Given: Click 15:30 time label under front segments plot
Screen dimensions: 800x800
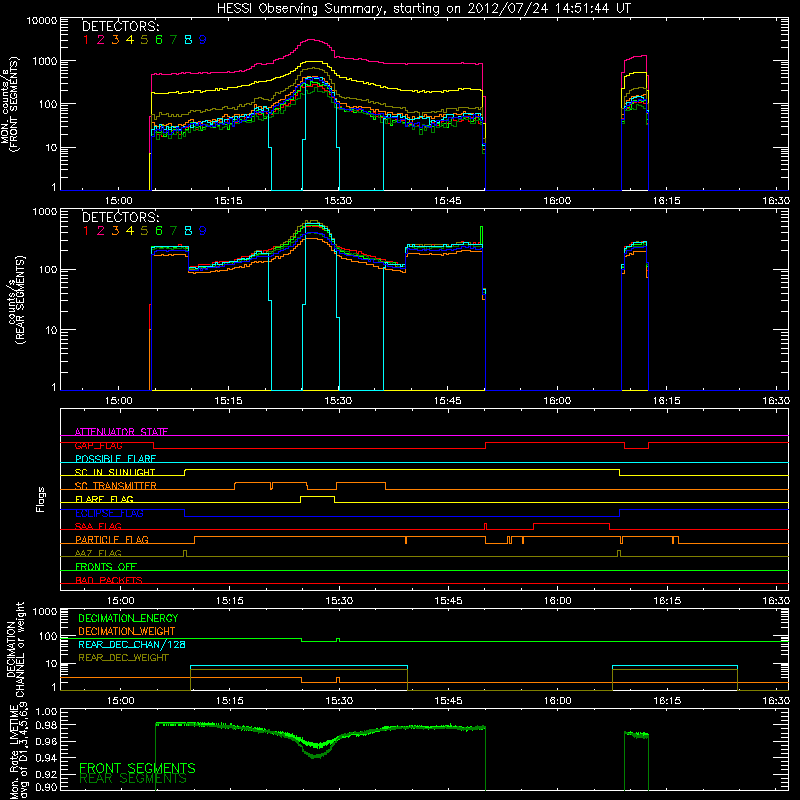Looking at the screenshot, I should coord(338,201).
